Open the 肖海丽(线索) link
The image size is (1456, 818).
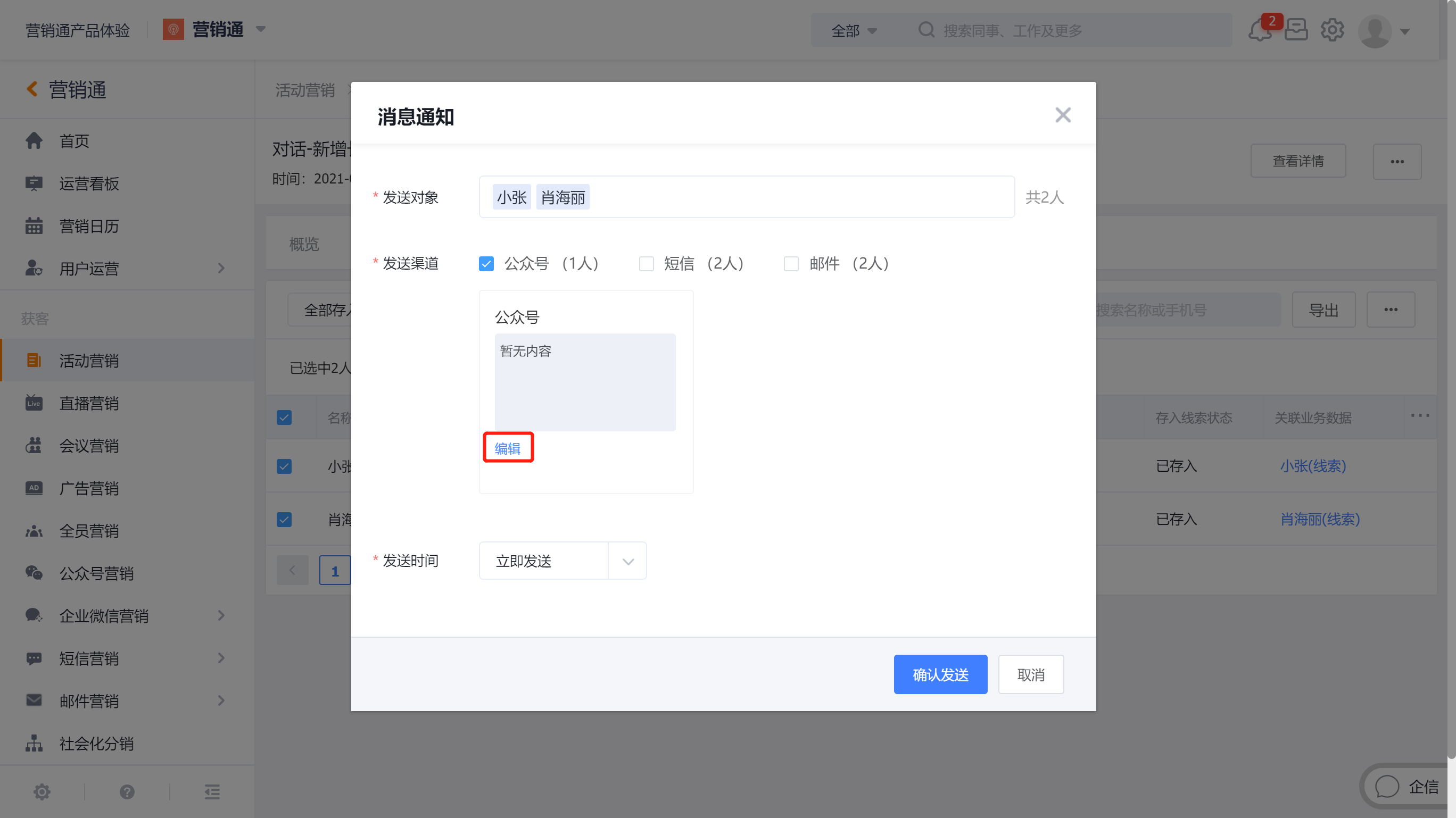click(1320, 519)
